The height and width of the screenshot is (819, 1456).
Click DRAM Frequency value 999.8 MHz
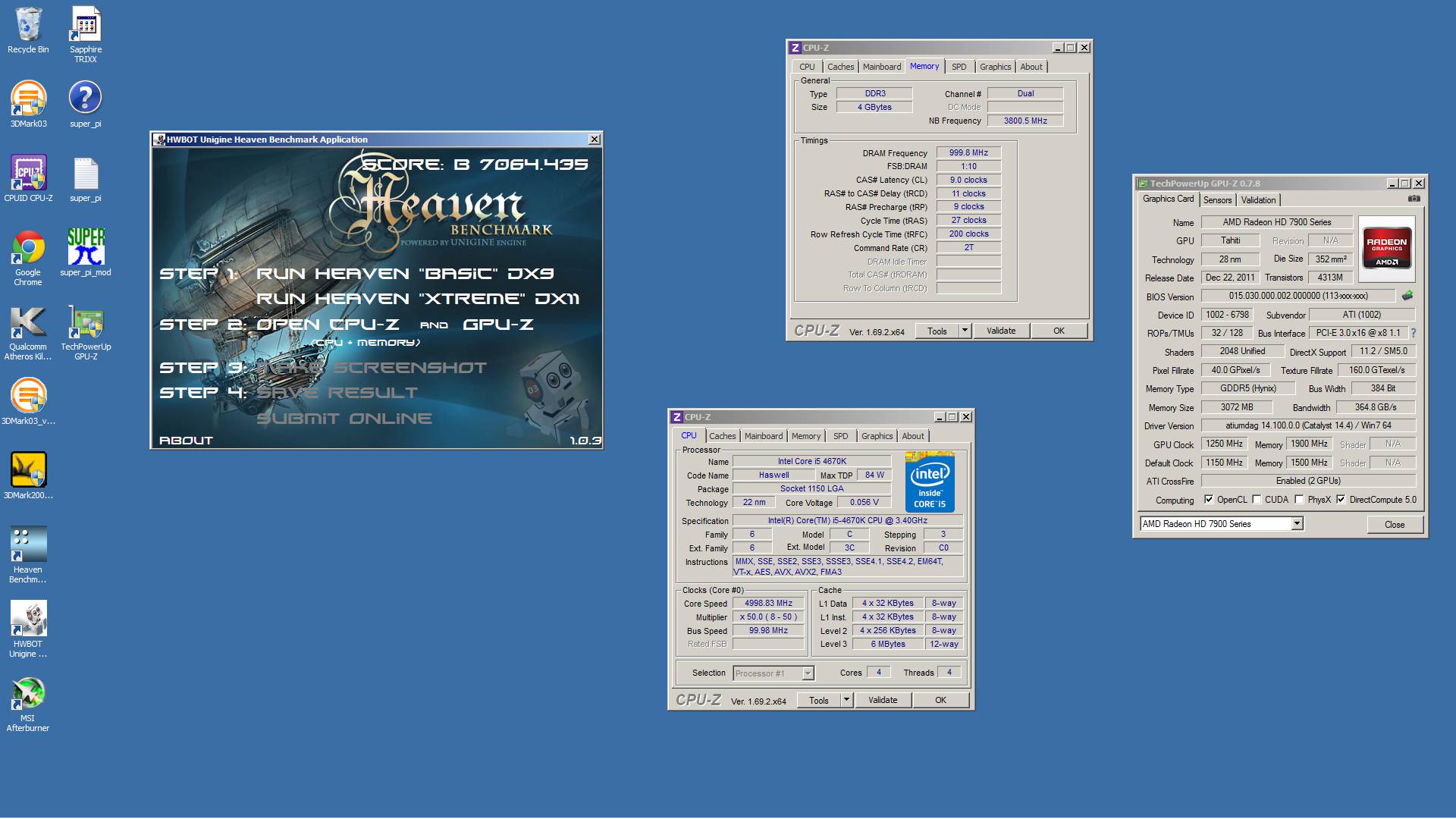click(x=968, y=152)
